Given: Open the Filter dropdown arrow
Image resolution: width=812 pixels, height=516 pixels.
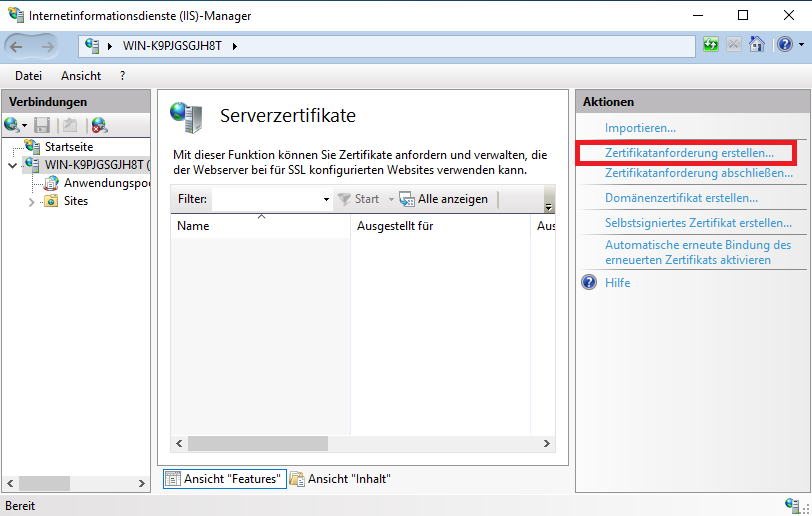Looking at the screenshot, I should coord(326,200).
